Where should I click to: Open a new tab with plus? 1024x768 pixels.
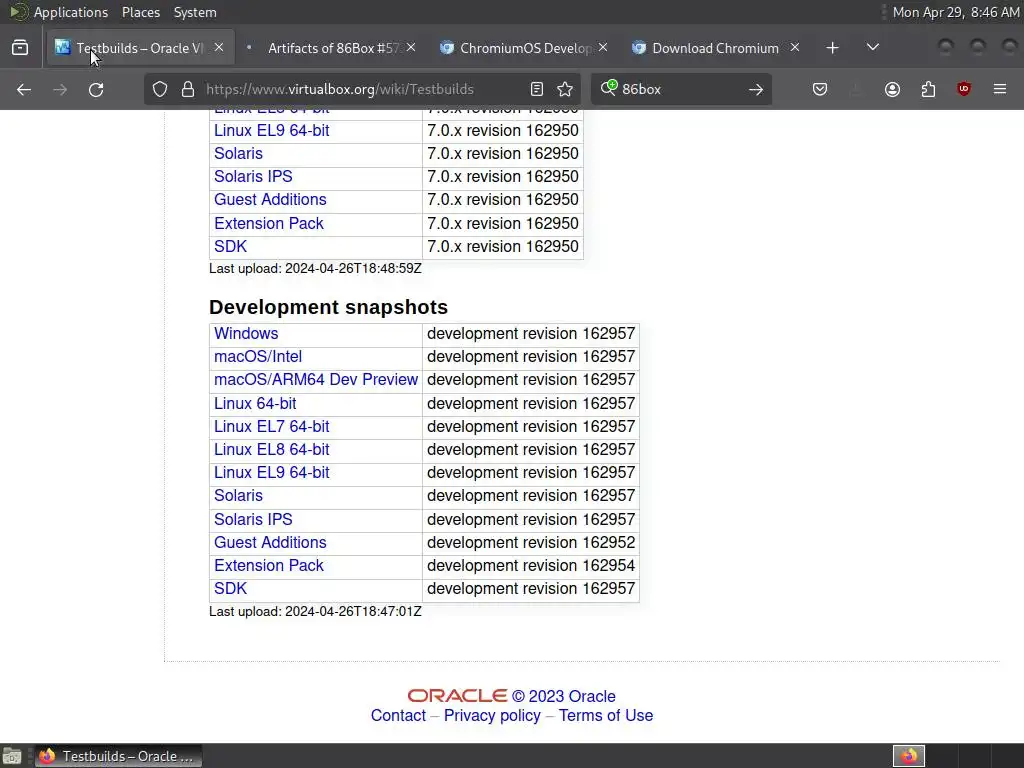[x=832, y=48]
